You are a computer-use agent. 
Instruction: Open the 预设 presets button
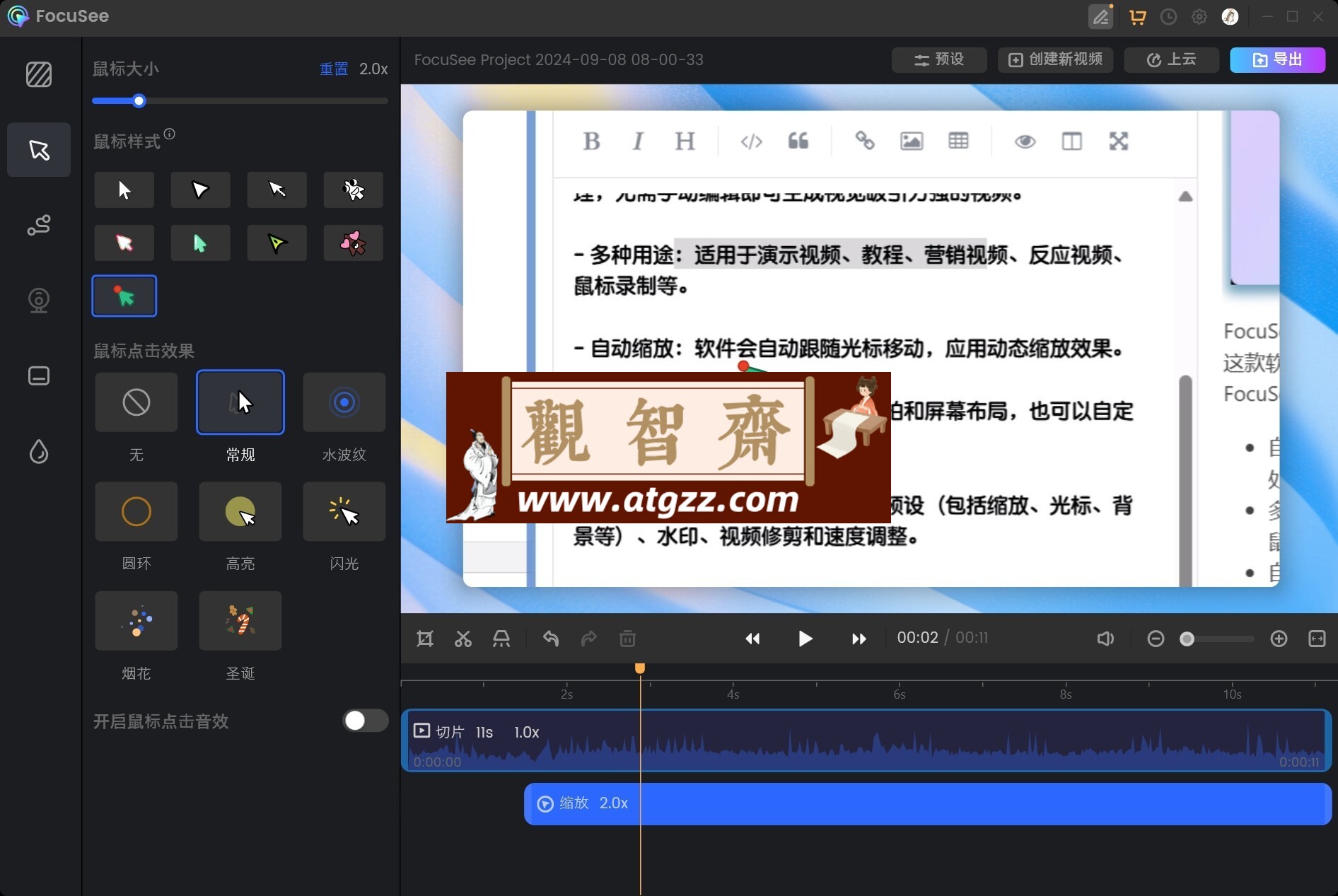click(x=939, y=59)
